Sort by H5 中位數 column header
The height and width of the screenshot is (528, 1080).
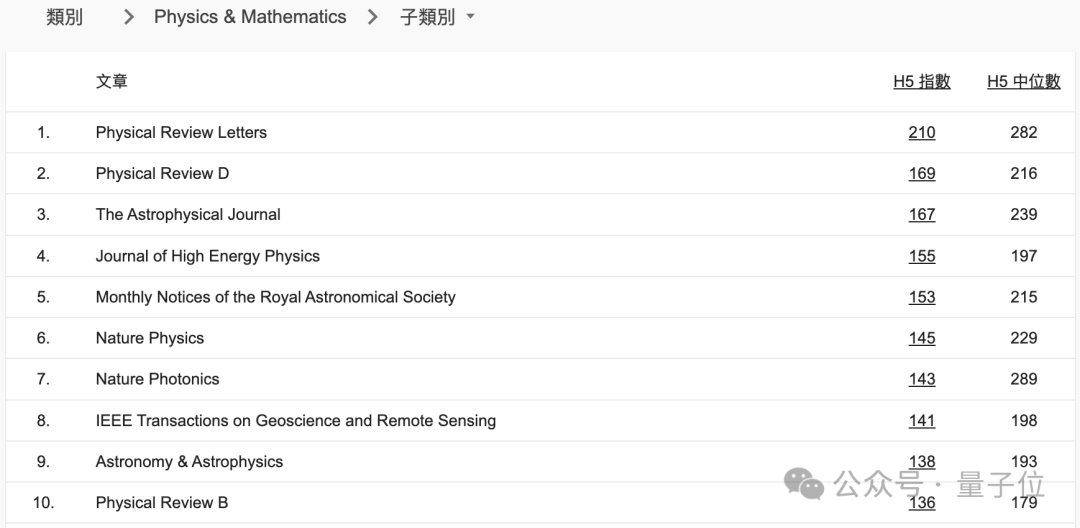pos(1024,81)
